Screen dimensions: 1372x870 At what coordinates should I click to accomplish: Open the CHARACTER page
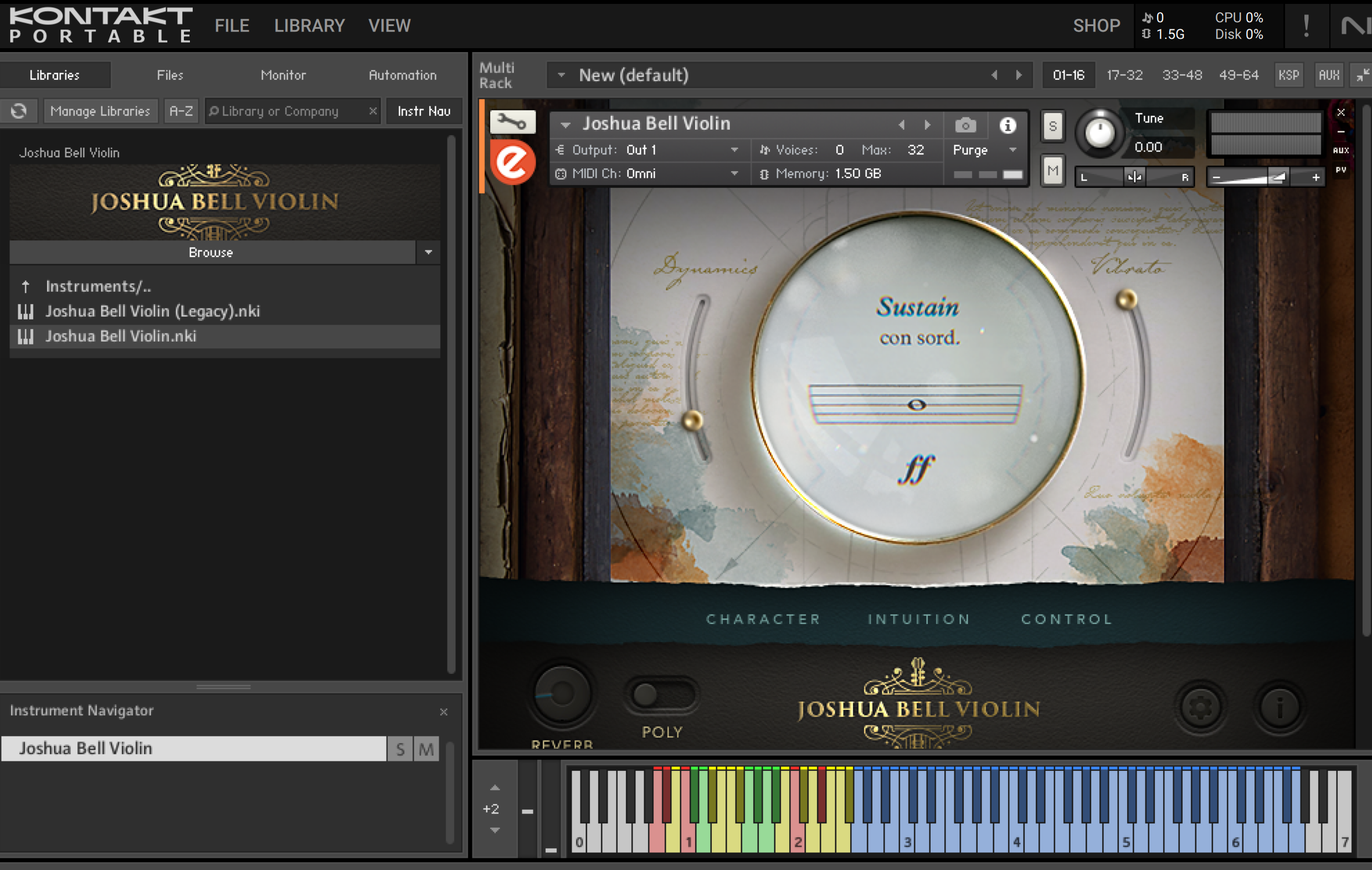tap(763, 619)
